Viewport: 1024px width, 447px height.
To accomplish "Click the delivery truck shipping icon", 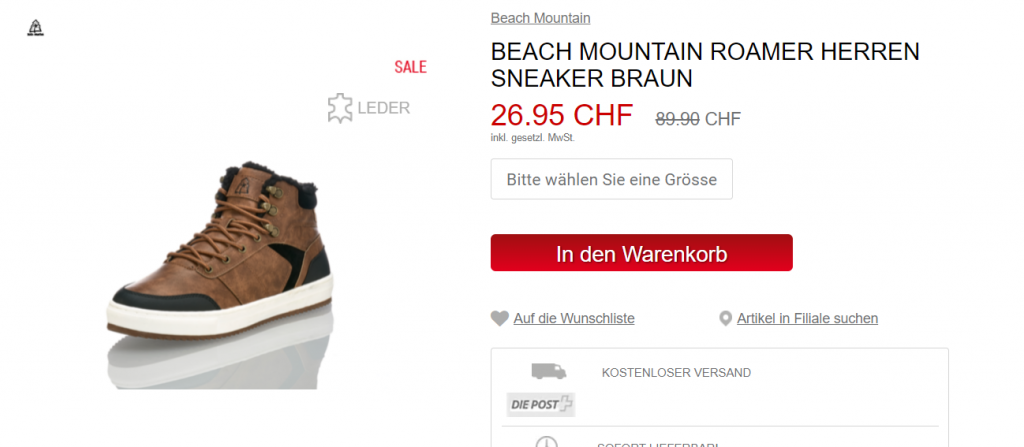I will (549, 371).
